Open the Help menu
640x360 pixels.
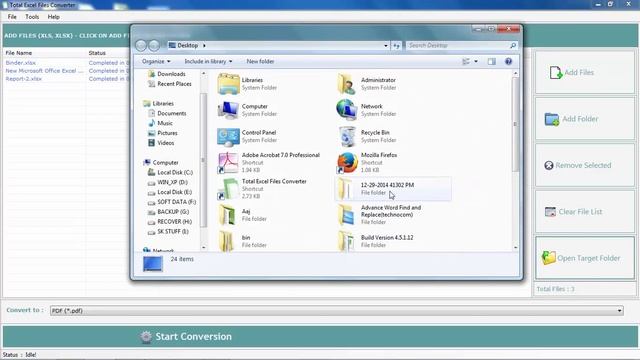53,17
